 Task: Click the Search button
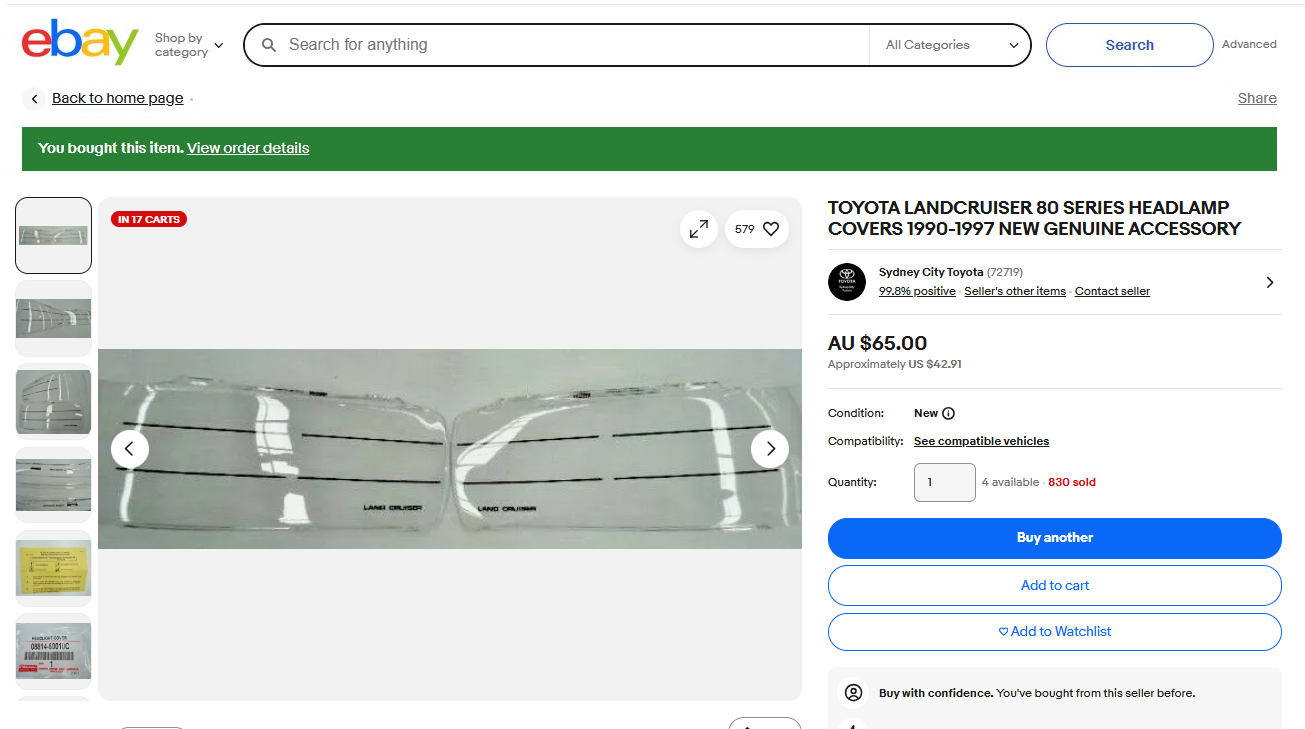pos(1129,45)
